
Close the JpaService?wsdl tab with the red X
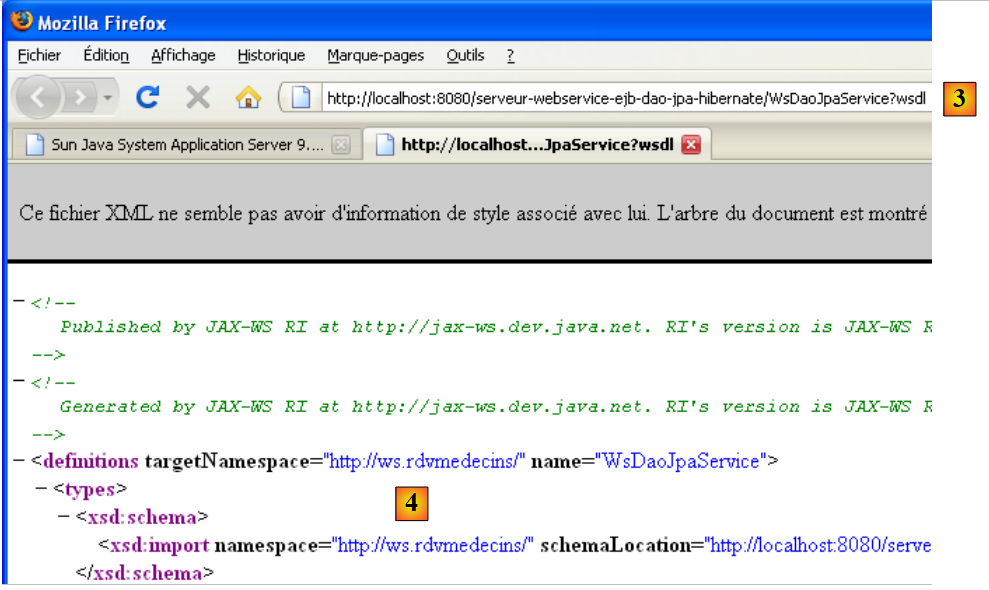tap(690, 145)
